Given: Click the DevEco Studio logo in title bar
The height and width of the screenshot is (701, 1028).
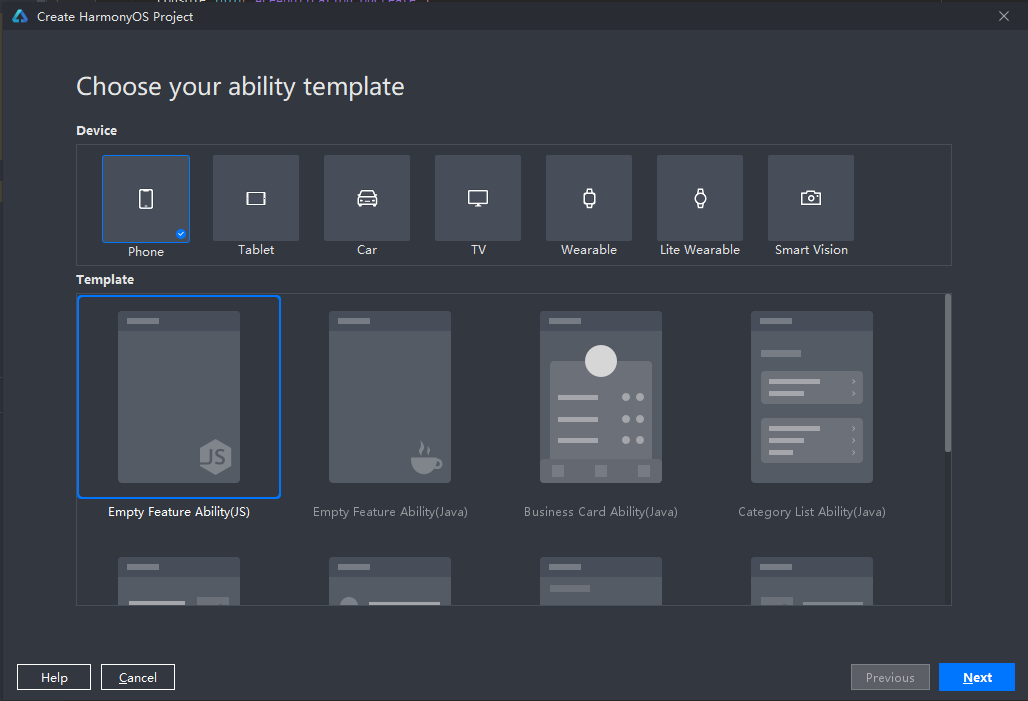Looking at the screenshot, I should pos(20,16).
